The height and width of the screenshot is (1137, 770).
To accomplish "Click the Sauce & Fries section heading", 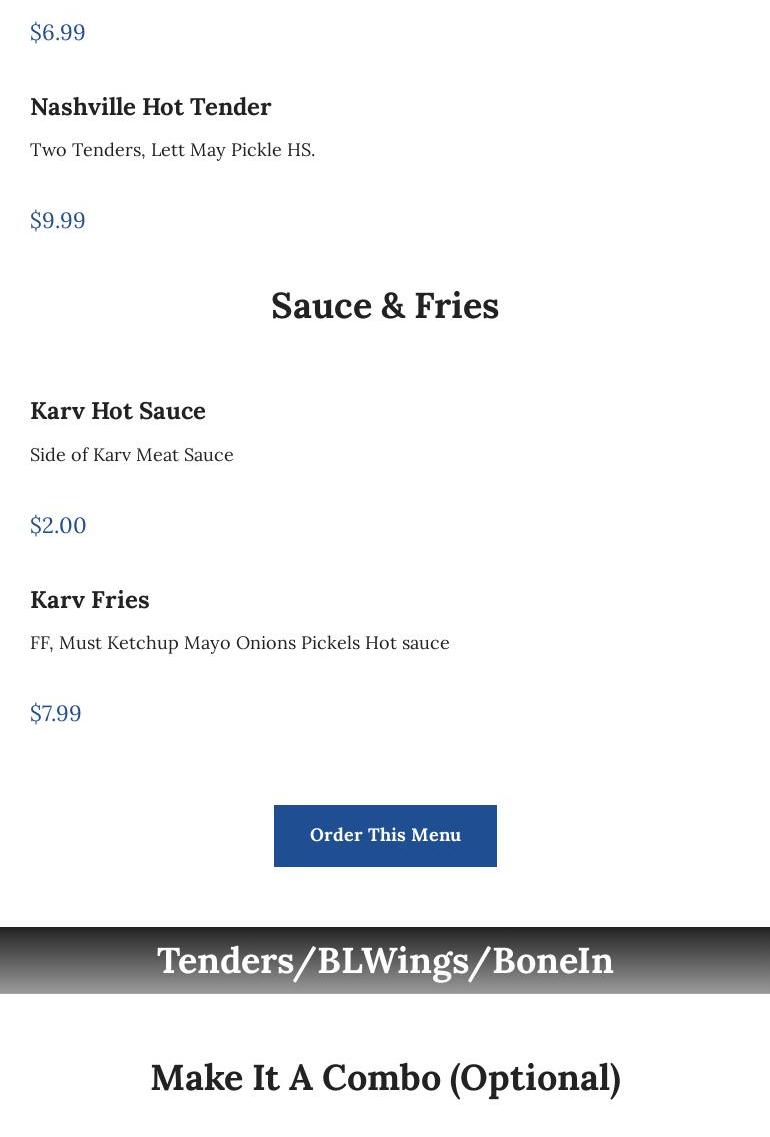I will tap(385, 306).
